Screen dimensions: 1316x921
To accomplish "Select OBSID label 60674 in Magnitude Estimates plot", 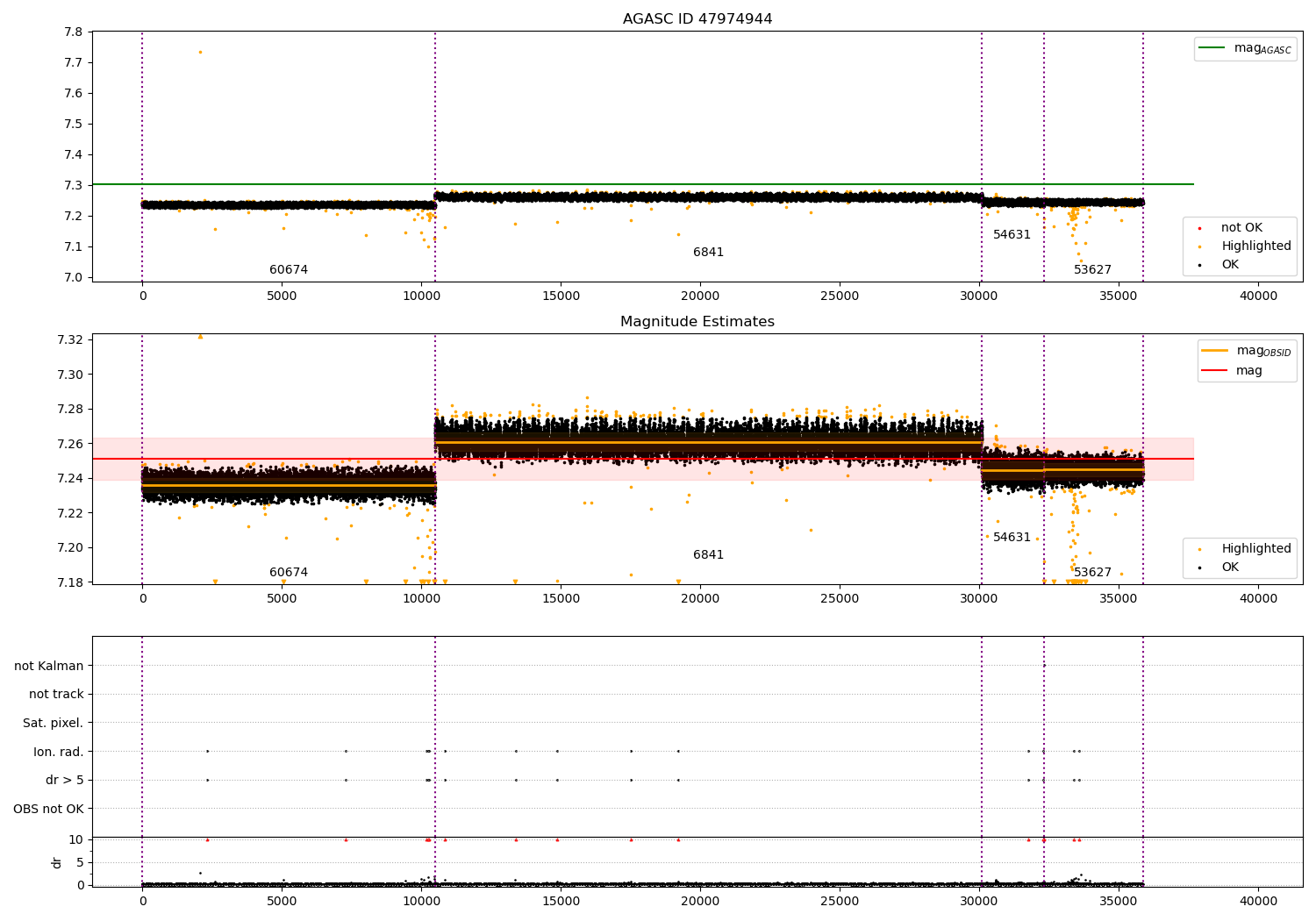I will 289,573.
